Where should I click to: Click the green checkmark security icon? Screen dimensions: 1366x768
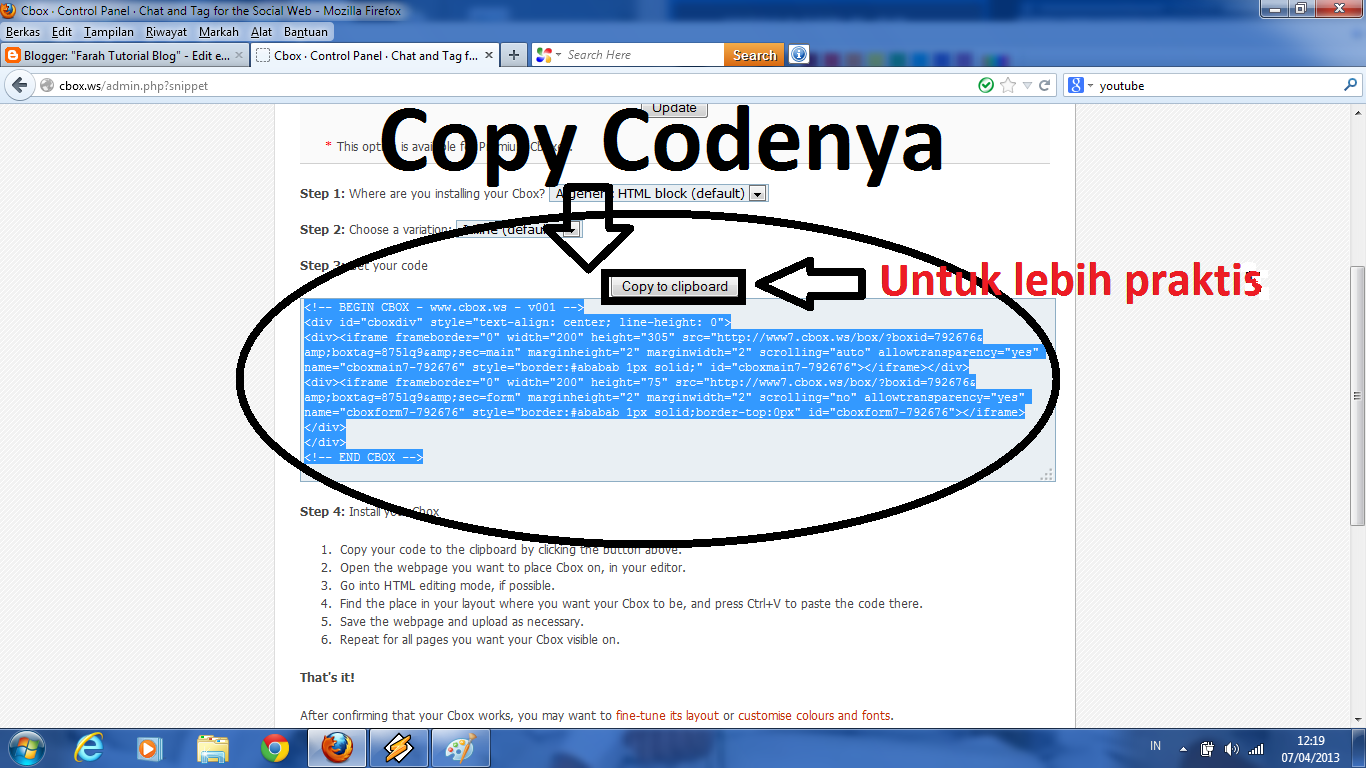tap(986, 86)
